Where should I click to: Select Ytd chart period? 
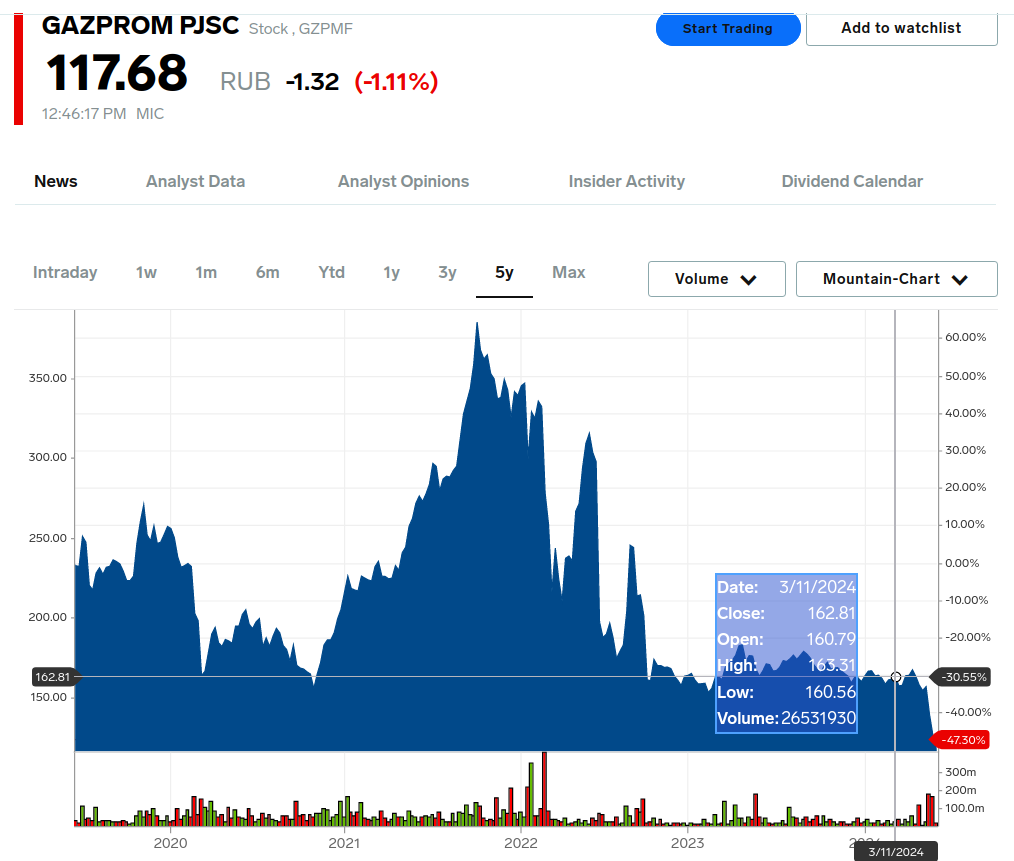coord(331,272)
